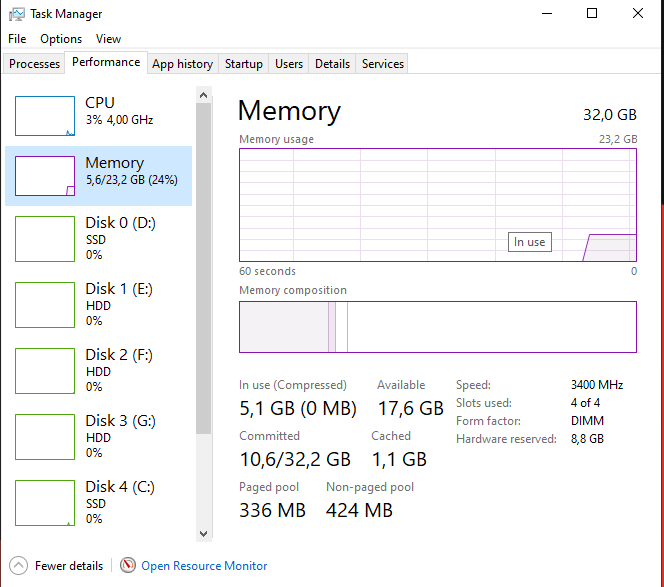Select the Disk 1 (E:) HDD graph
Viewport: 664px width, 587px height.
(x=45, y=305)
